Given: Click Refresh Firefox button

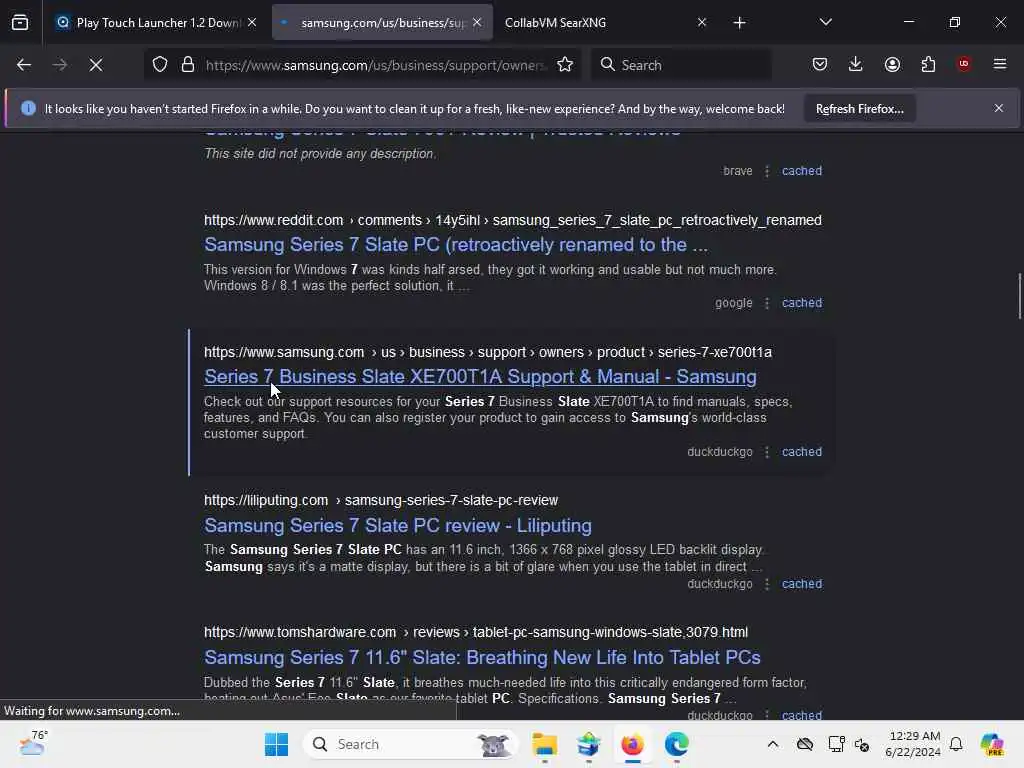Looking at the screenshot, I should click(x=859, y=108).
